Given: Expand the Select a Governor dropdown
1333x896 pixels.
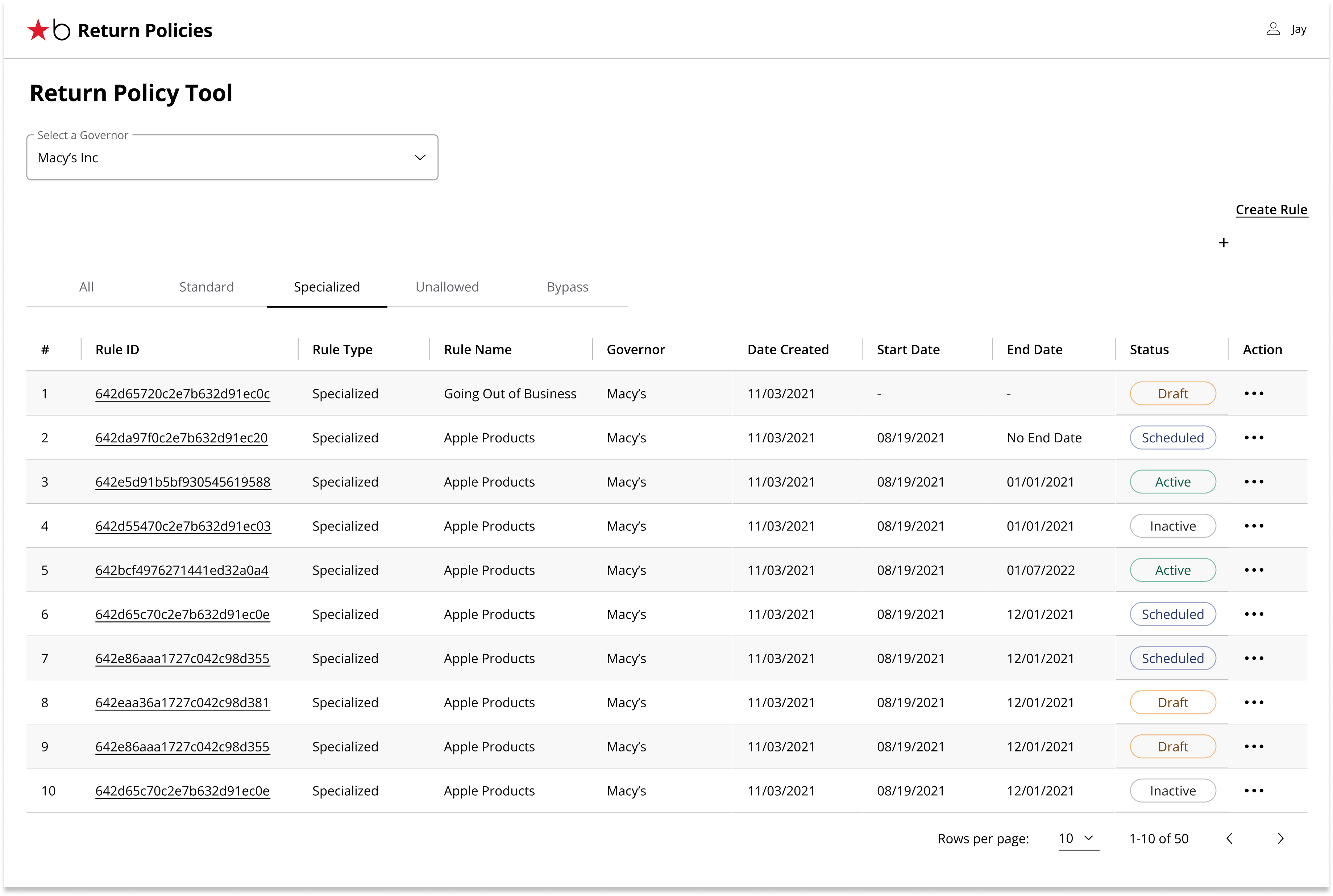Looking at the screenshot, I should pyautogui.click(x=232, y=158).
